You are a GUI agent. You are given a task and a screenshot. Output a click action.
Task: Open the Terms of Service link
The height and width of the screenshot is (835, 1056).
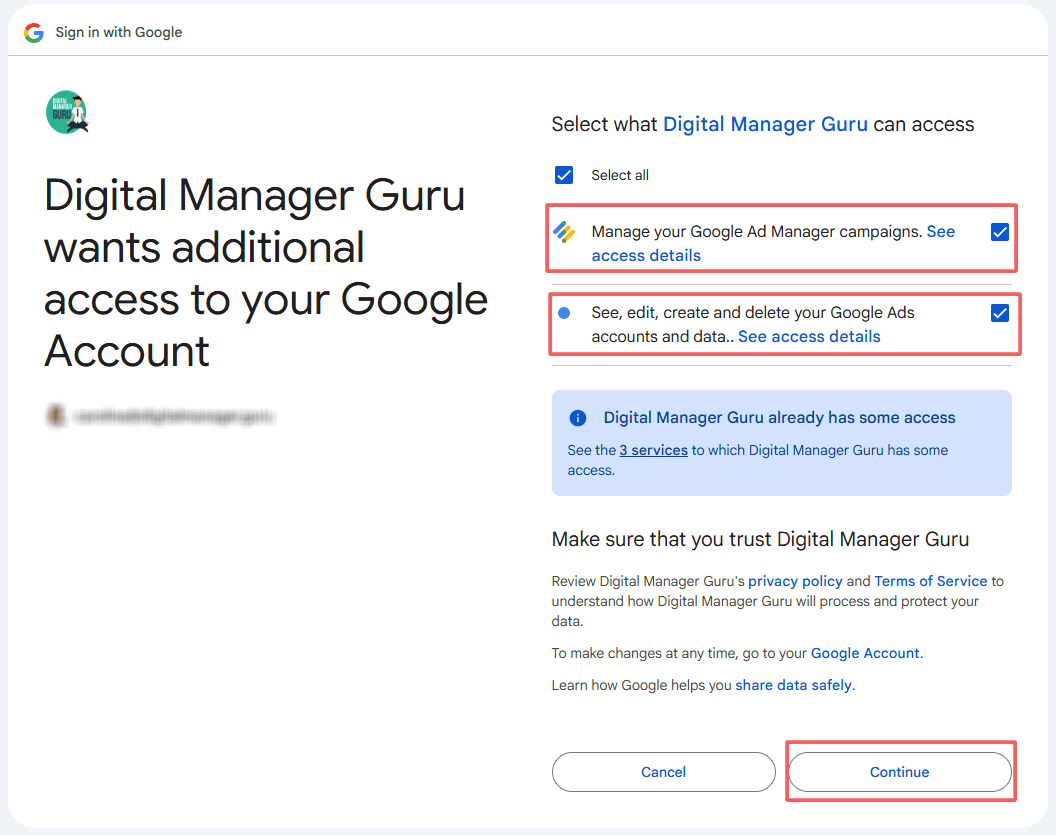[x=930, y=581]
